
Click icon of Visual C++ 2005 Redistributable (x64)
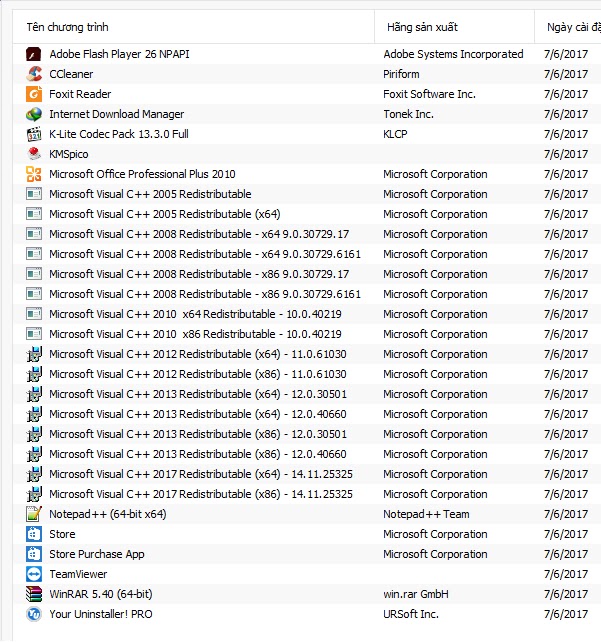[x=34, y=214]
